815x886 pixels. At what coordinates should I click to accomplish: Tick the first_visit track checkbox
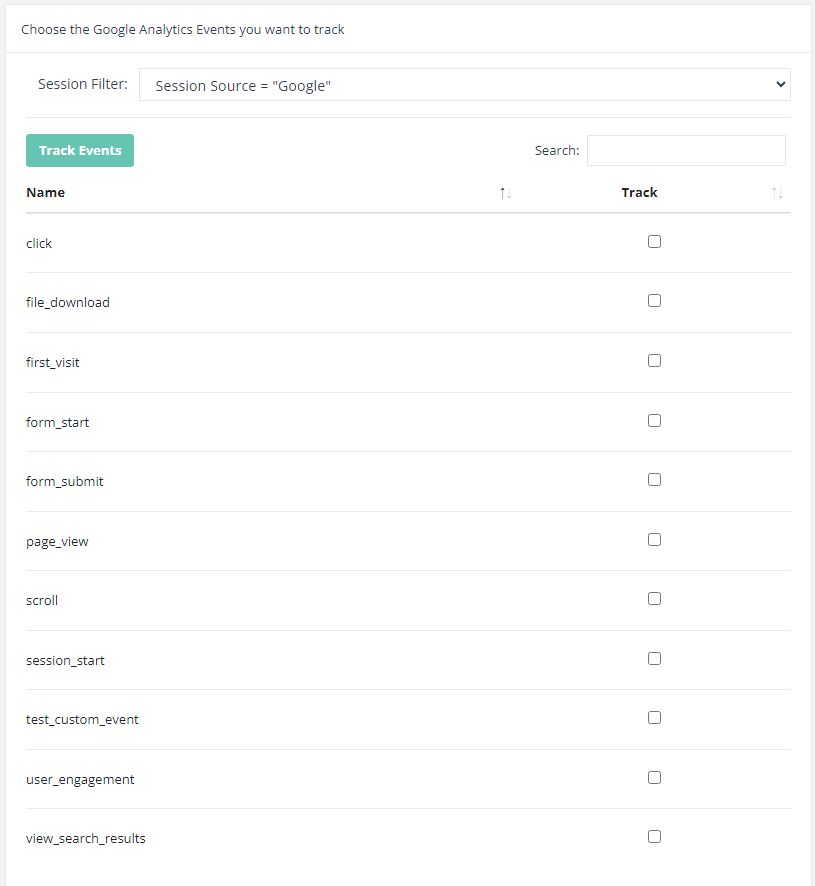654,361
